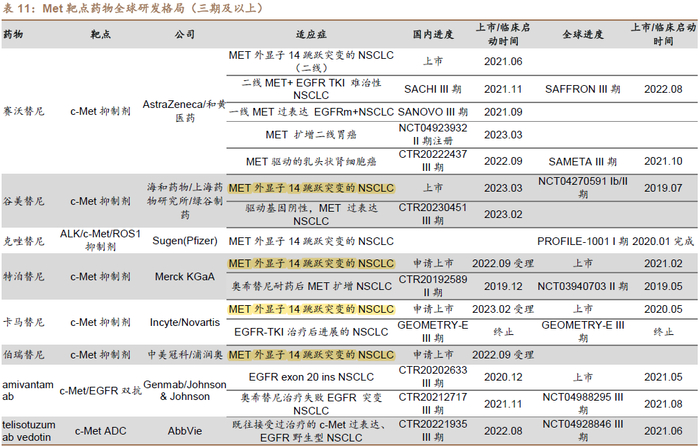Click the date '2020.12' in amivantamab row

point(503,377)
